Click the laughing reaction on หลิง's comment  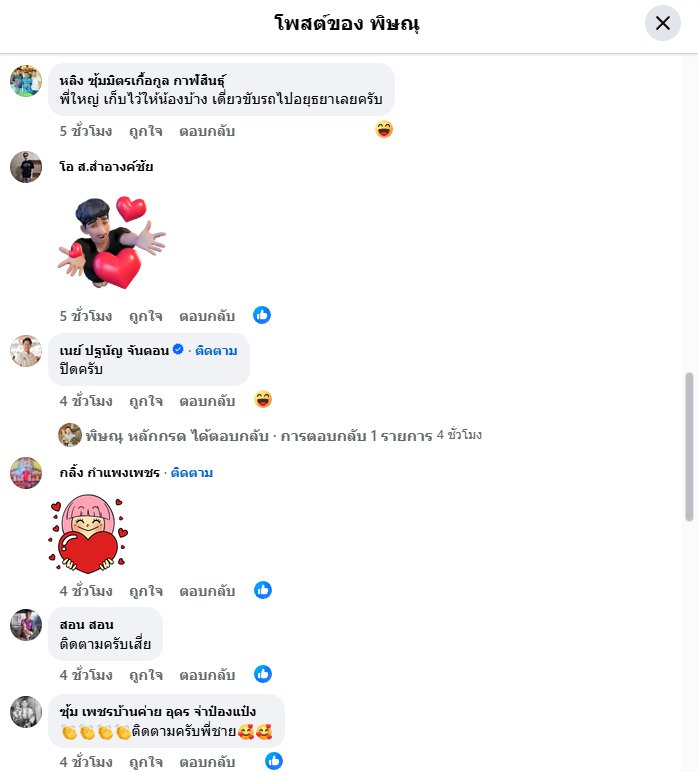[384, 129]
